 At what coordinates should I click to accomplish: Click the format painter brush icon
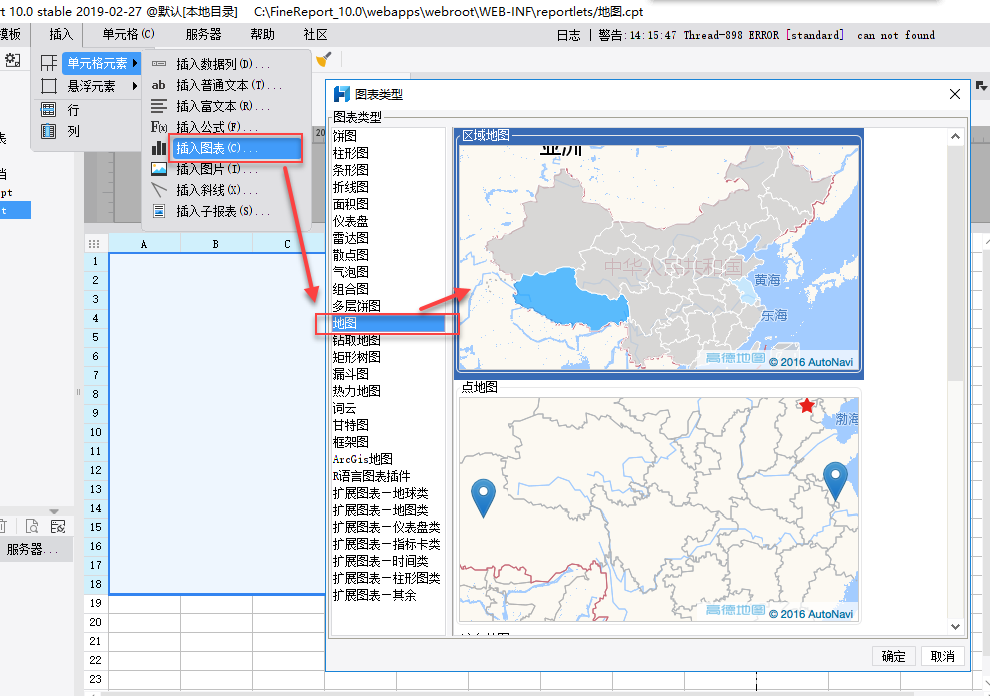(x=323, y=59)
